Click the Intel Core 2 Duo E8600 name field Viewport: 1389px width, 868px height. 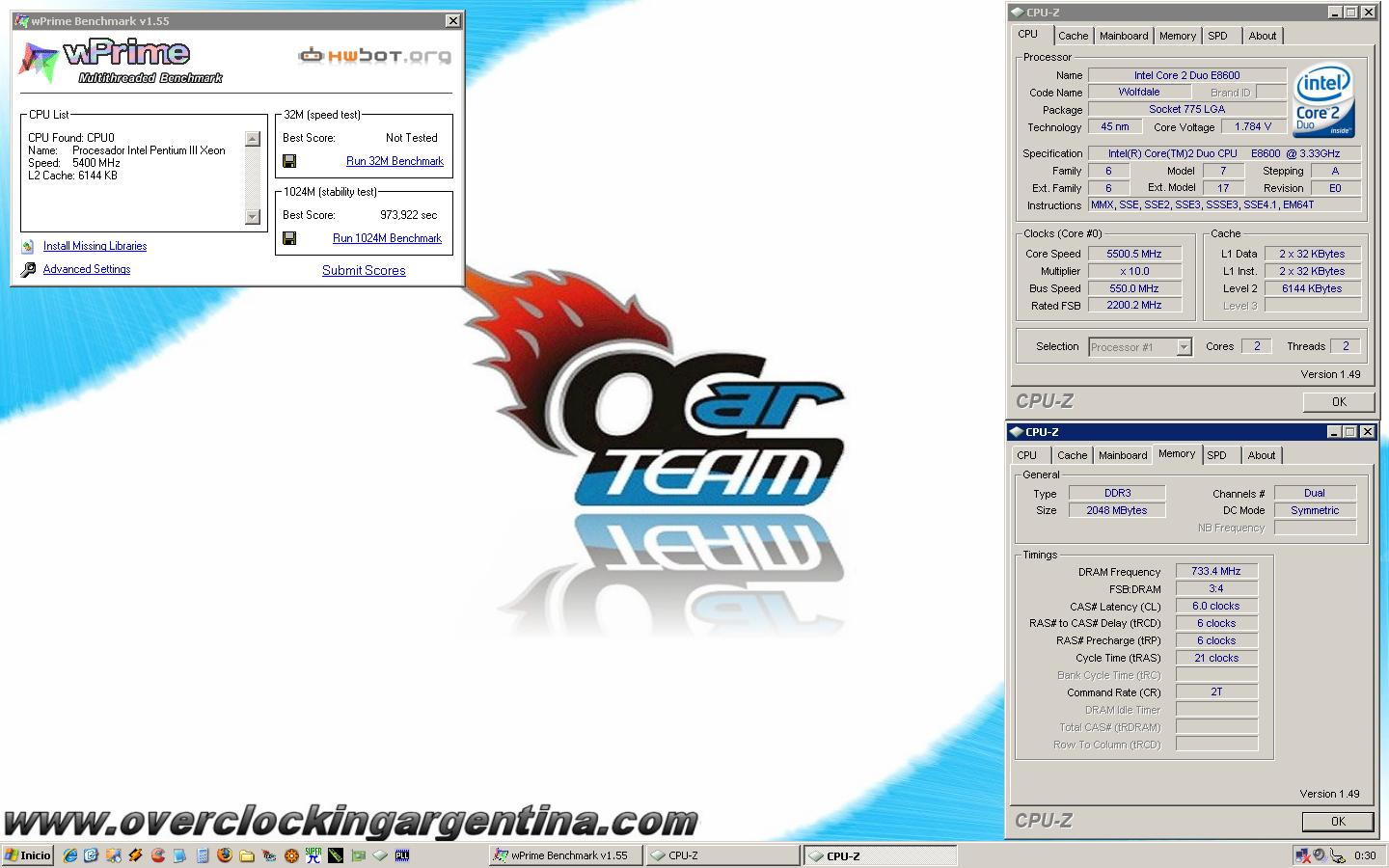coord(1187,74)
